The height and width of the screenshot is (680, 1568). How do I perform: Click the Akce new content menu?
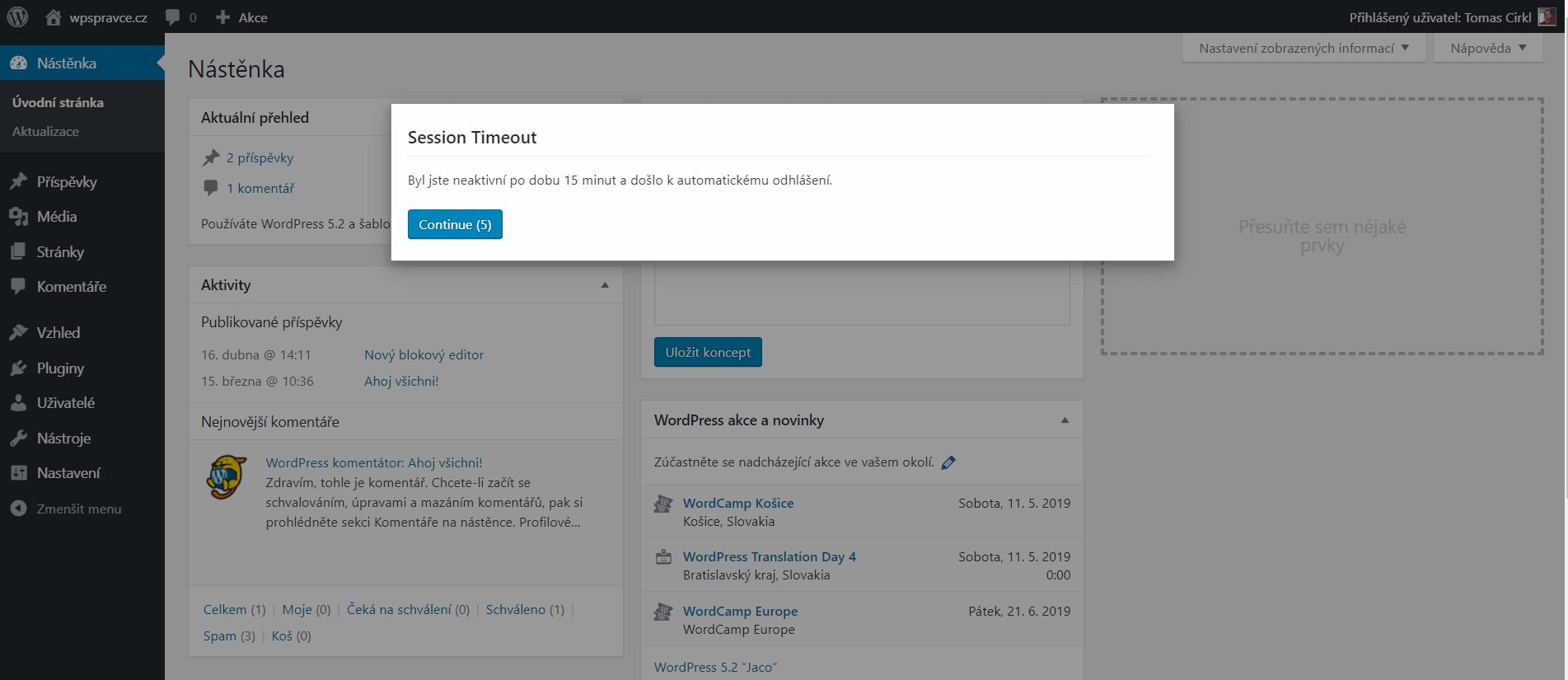click(241, 17)
